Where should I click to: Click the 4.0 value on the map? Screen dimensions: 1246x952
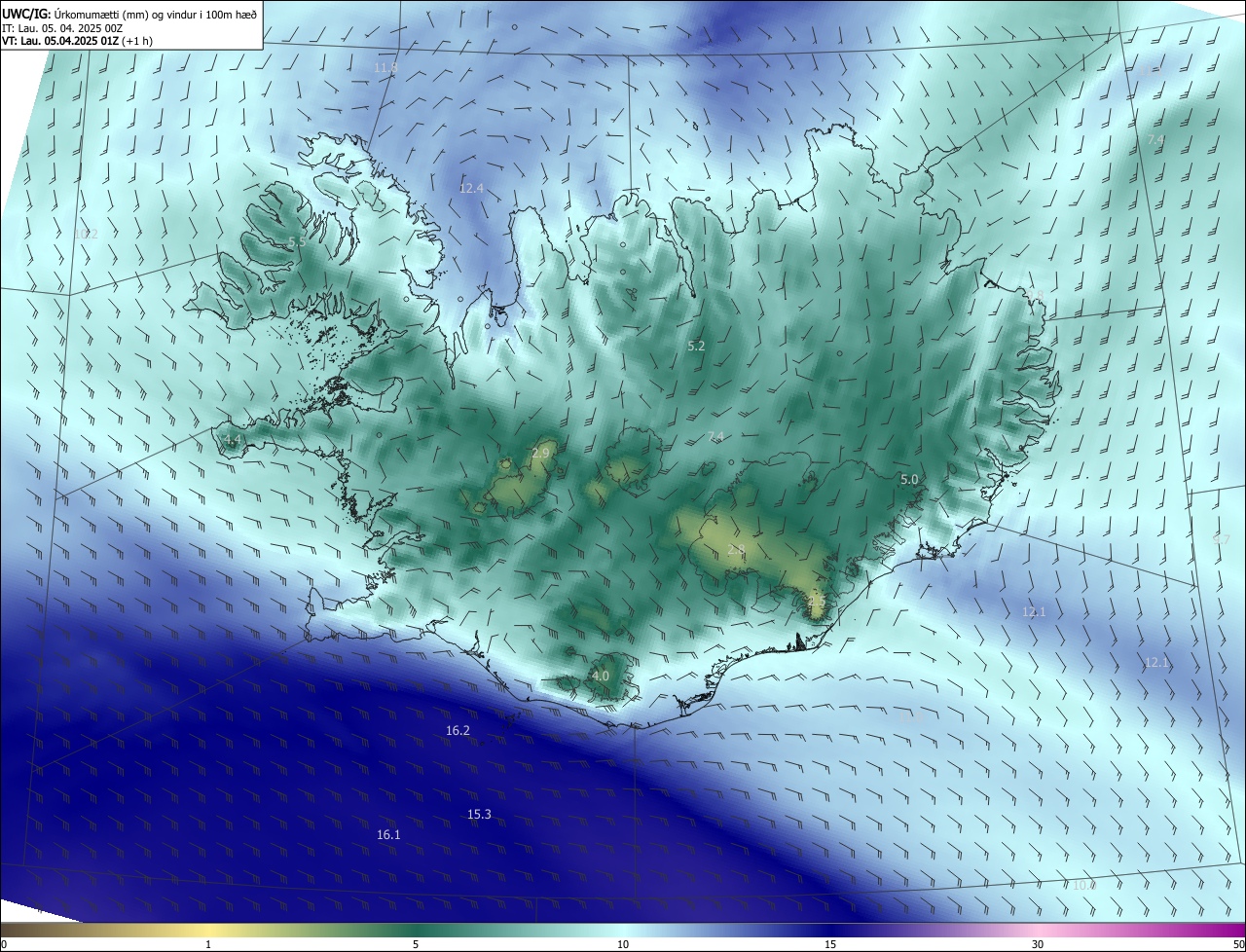tap(601, 676)
